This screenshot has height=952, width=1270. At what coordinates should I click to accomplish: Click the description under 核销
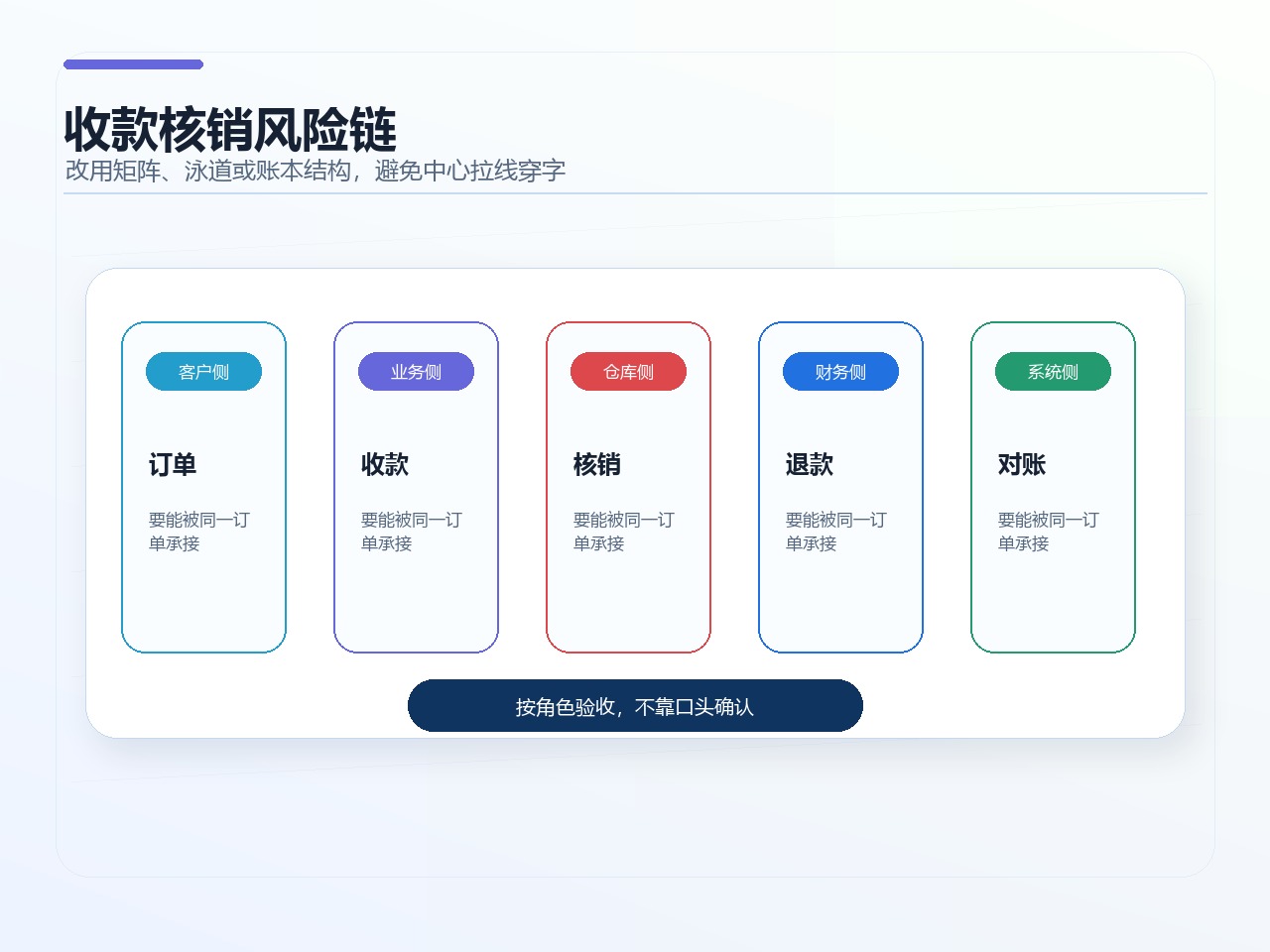click(x=624, y=532)
